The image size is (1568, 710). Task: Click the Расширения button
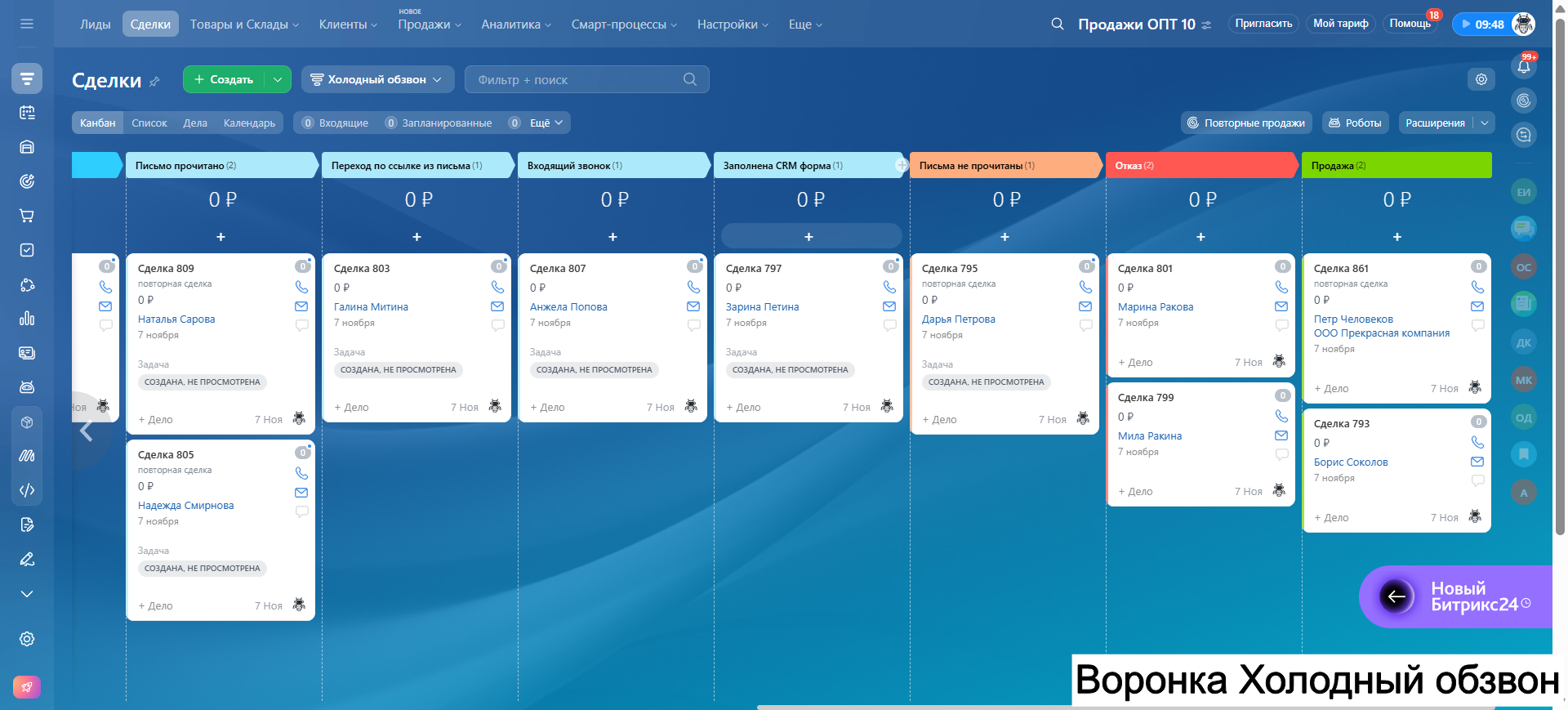pos(1435,123)
